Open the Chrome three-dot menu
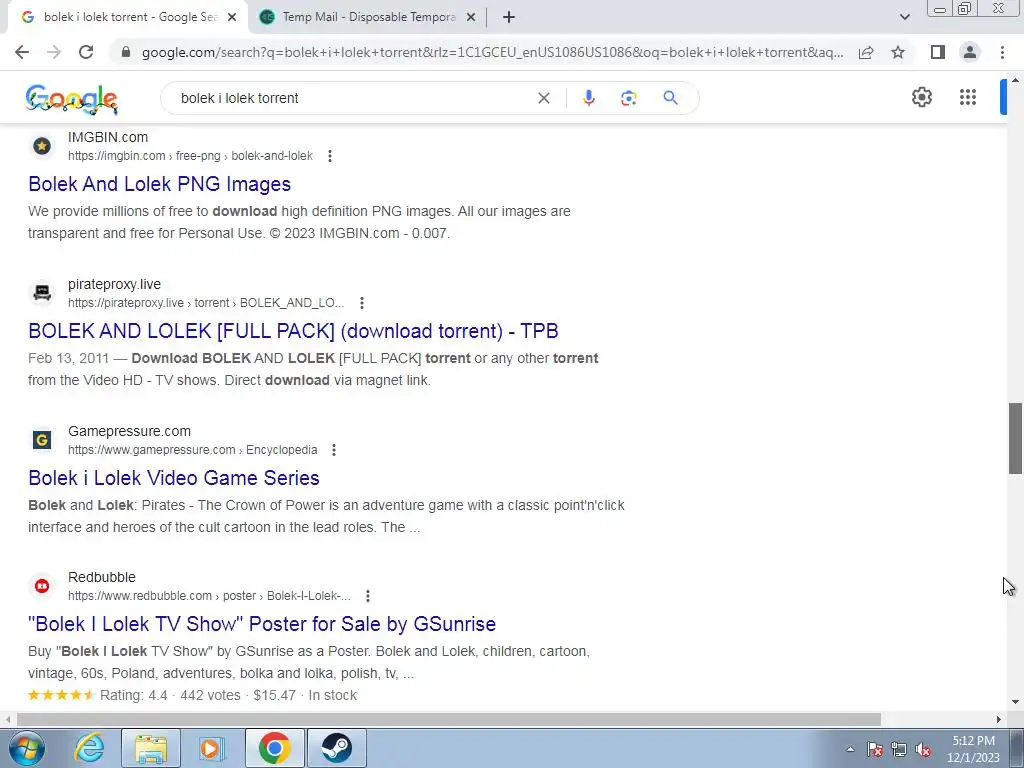The width and height of the screenshot is (1024, 768). (x=1002, y=52)
